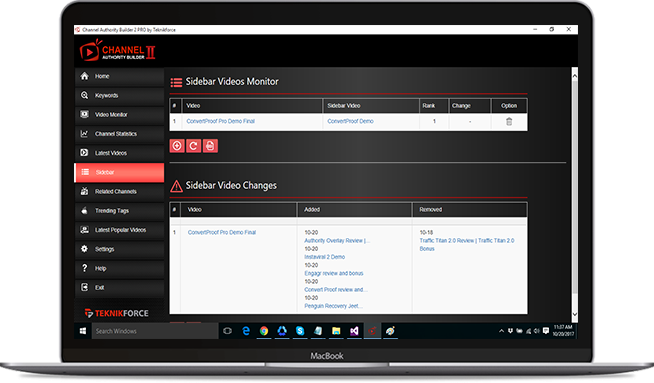Viewport: 654px width, 383px height.
Task: Click the Settings gear icon
Action: click(84, 249)
